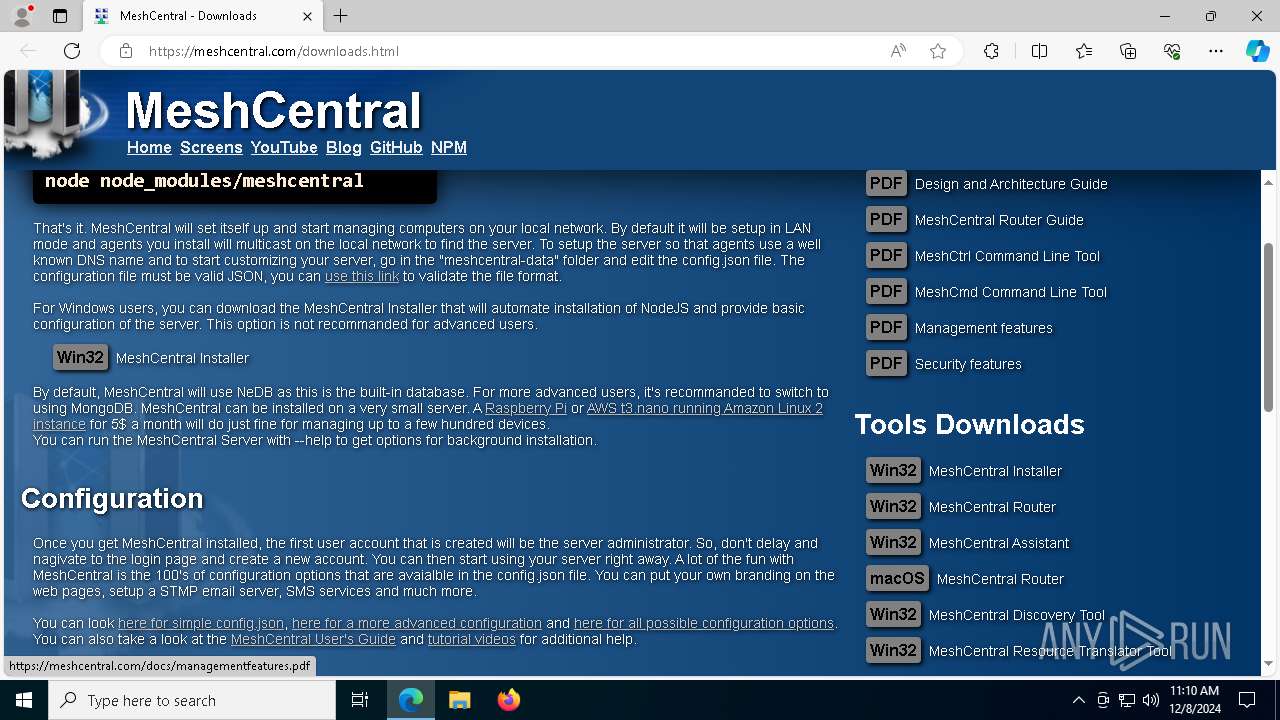Click the Win32 badge for MeshCentral Discovery Tool

point(893,614)
